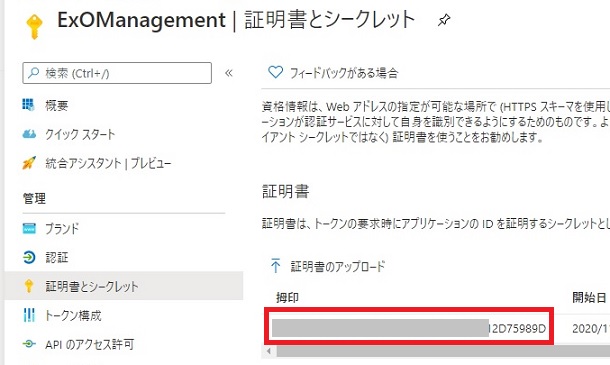The image size is (610, 365).
Task: Click the 証明書 section heading
Action: [x=286, y=191]
